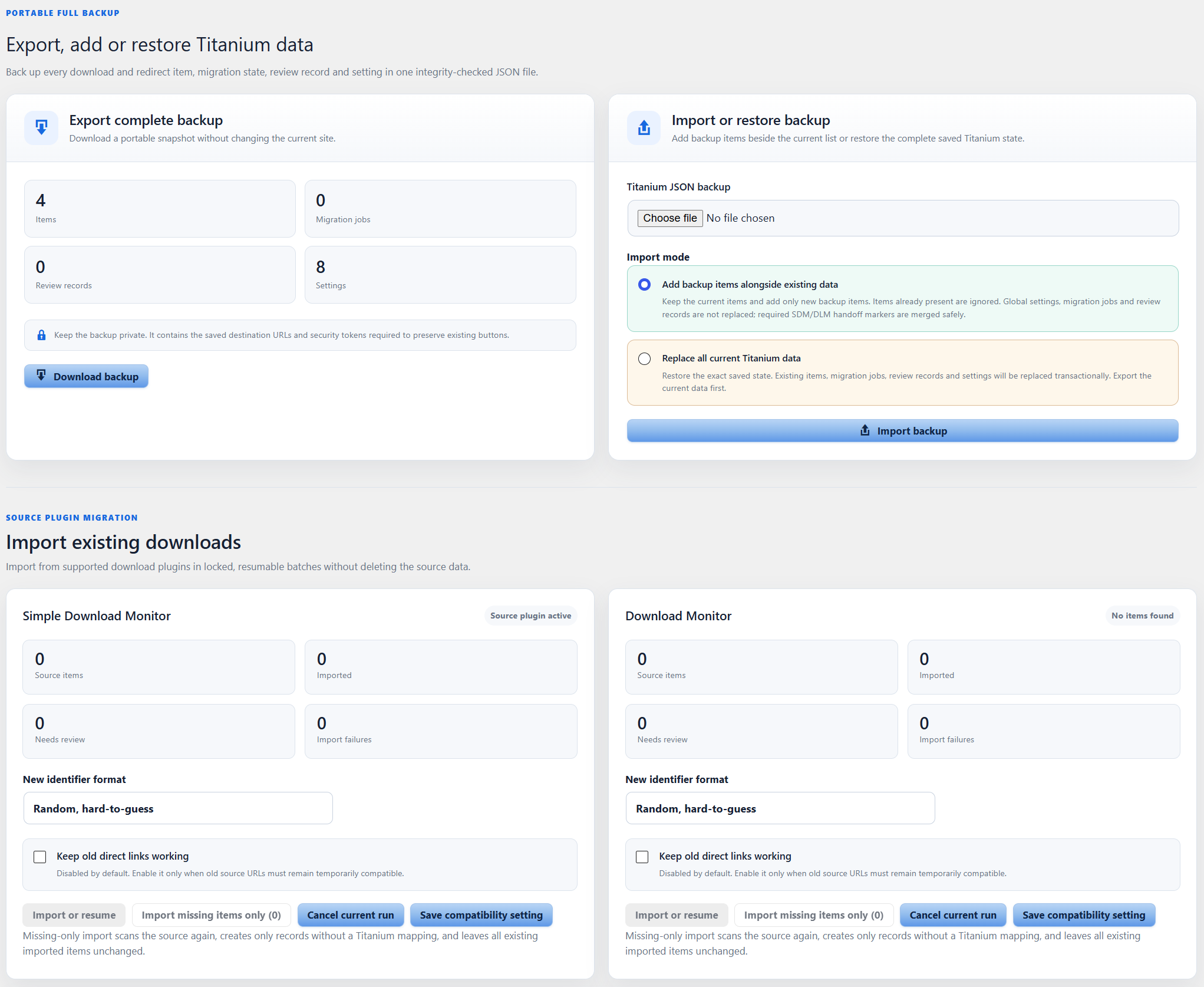The width and height of the screenshot is (1204, 987).
Task: Click the Settings count card showing 8
Action: (440, 275)
